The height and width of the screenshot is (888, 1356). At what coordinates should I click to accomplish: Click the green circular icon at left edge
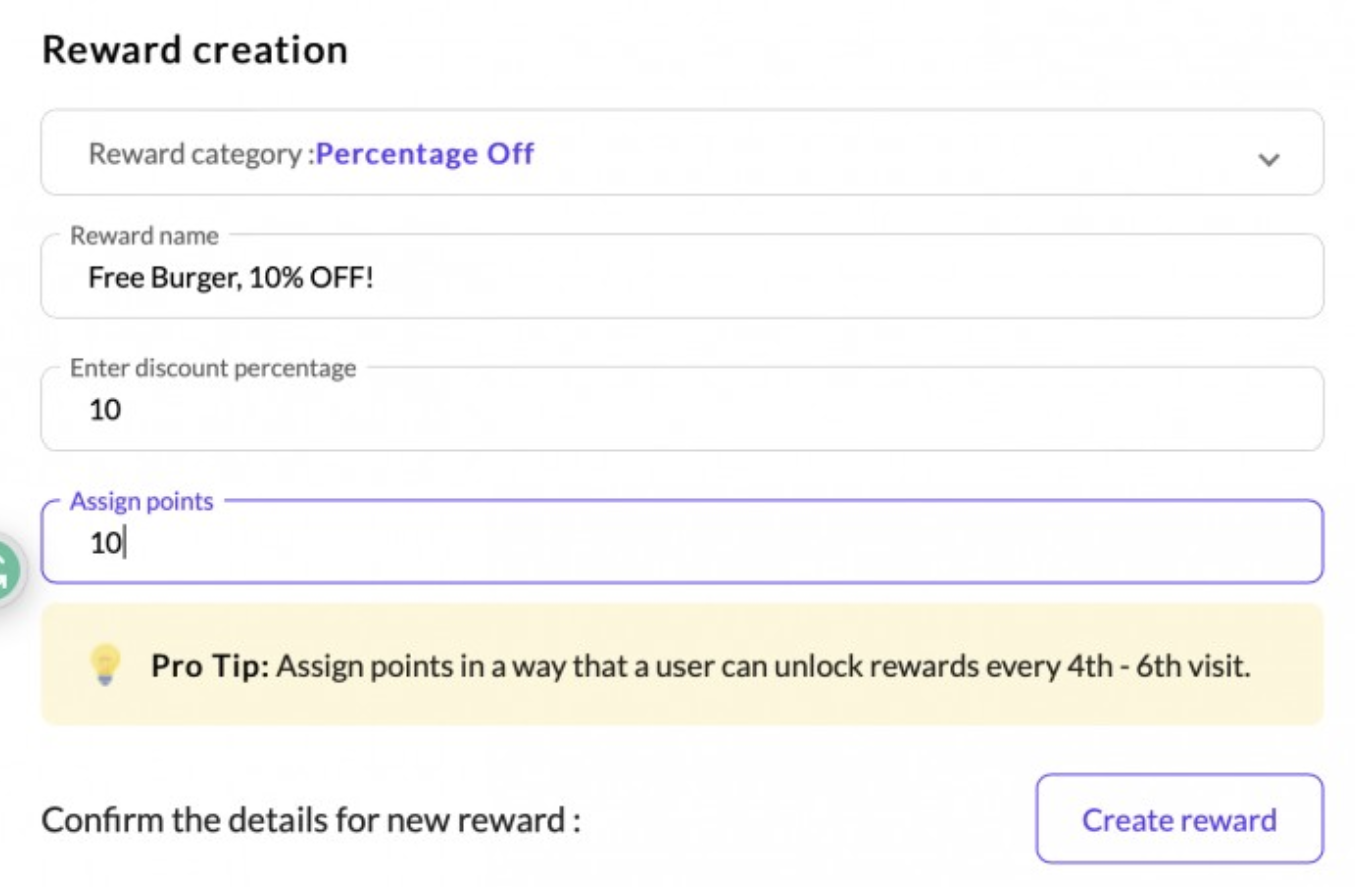[8, 572]
